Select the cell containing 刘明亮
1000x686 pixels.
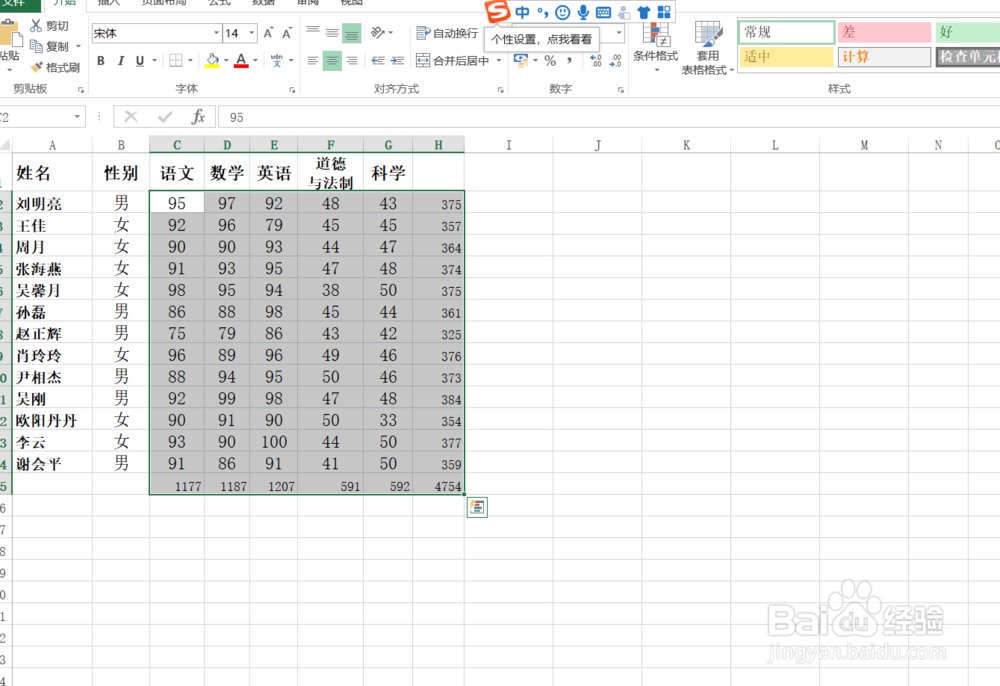click(x=52, y=203)
